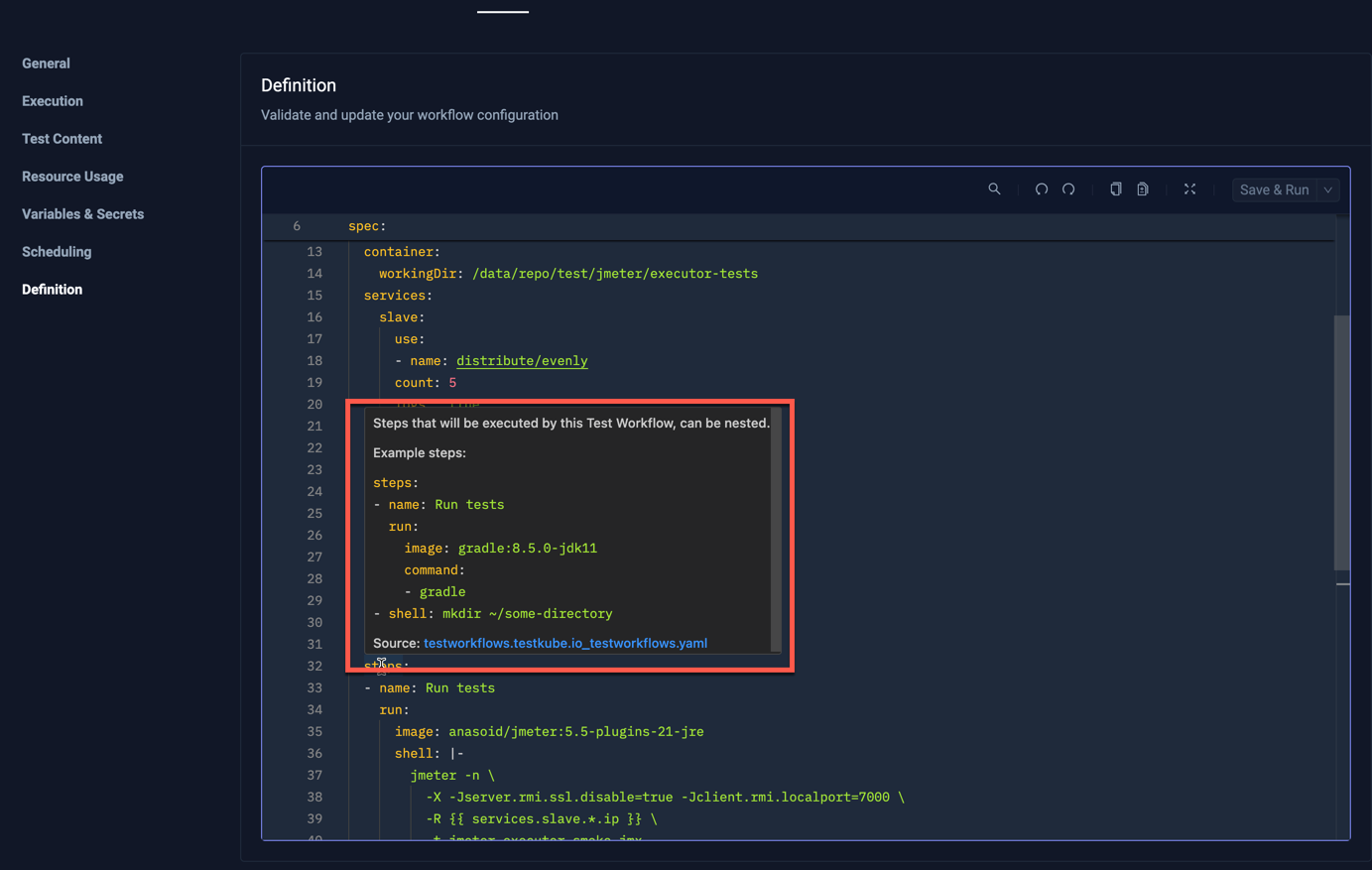1372x870 pixels.
Task: Click line number 14 in the editor
Action: 314,273
